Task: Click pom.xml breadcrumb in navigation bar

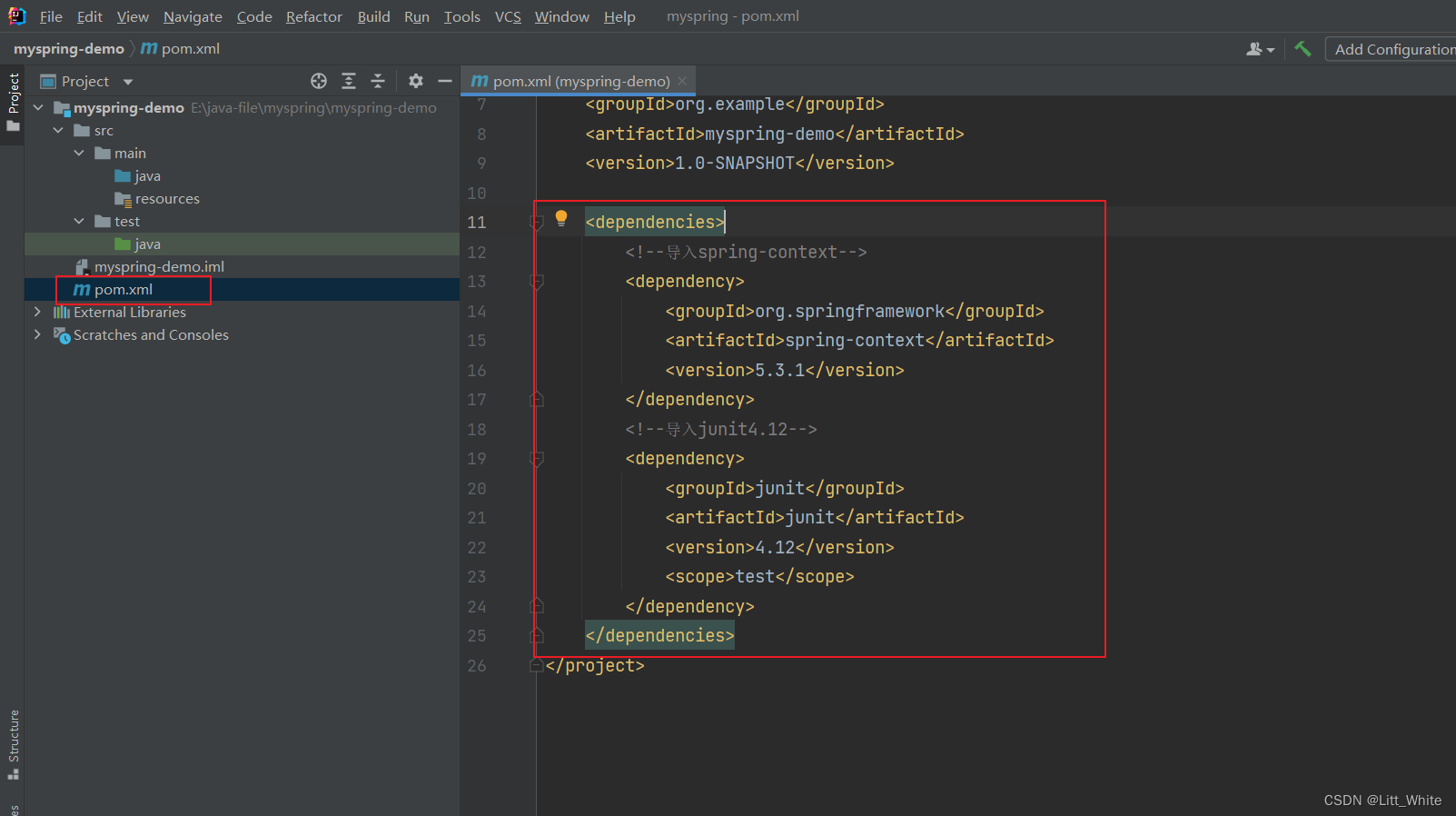Action: (x=181, y=49)
